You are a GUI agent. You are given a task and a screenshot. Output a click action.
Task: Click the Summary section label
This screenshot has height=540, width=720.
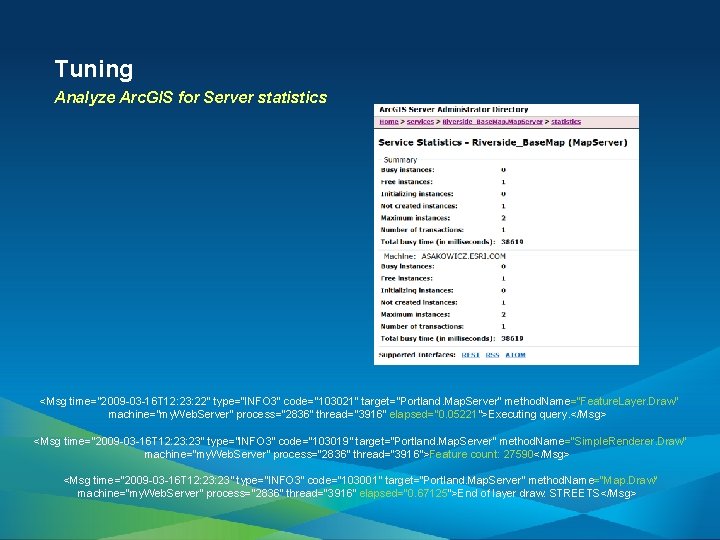[400, 160]
